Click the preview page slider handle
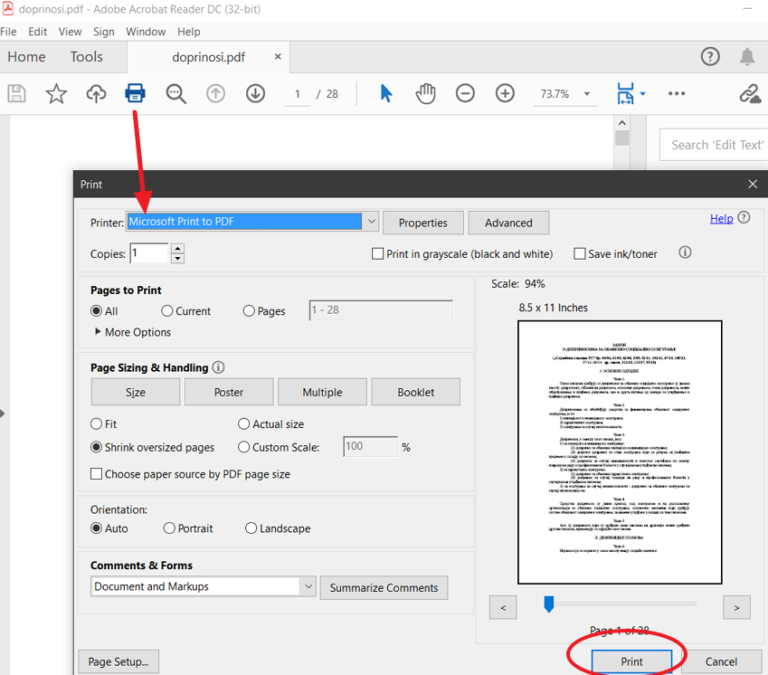The width and height of the screenshot is (768, 675). pyautogui.click(x=549, y=603)
